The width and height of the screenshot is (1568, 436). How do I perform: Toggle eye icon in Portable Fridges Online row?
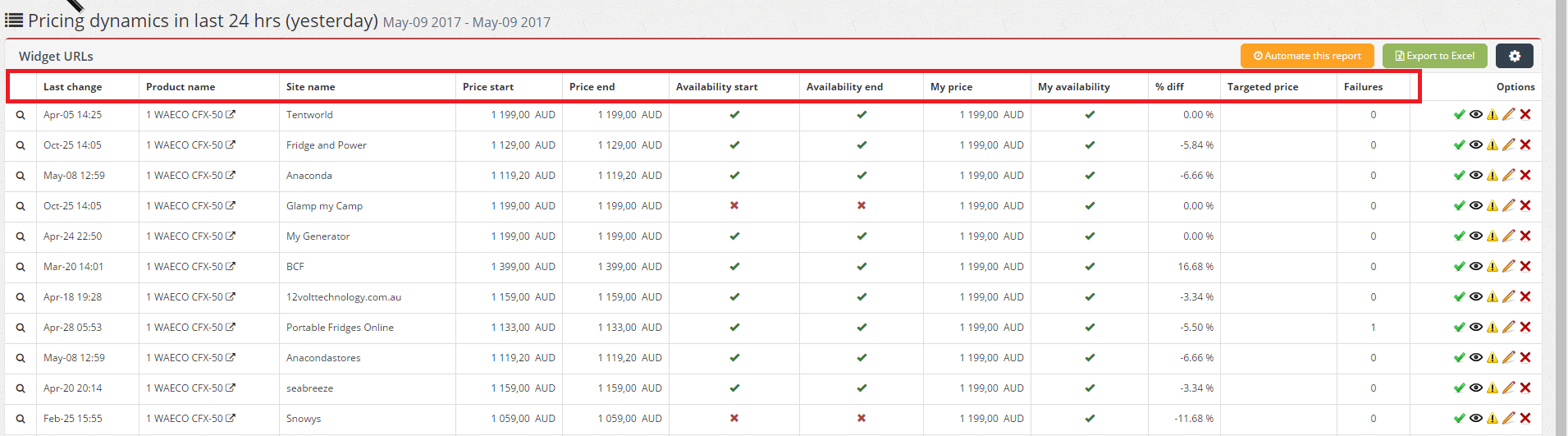point(1476,327)
